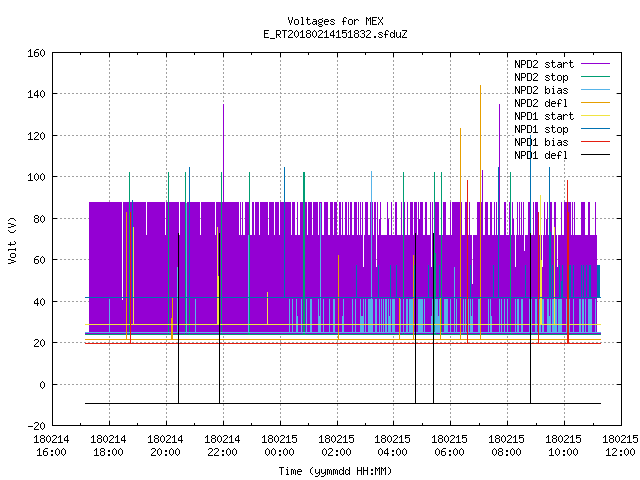Click the x-axis tick '180215 02:00'

pos(336,446)
